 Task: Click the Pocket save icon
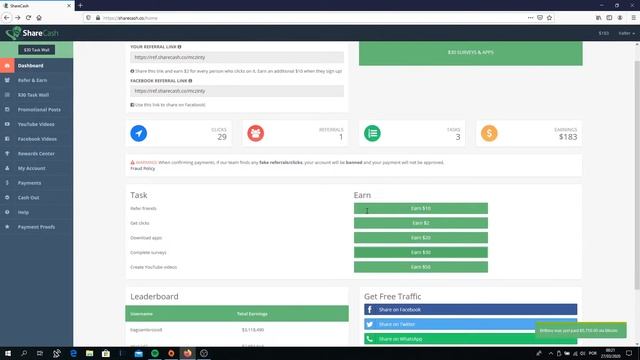click(x=540, y=18)
